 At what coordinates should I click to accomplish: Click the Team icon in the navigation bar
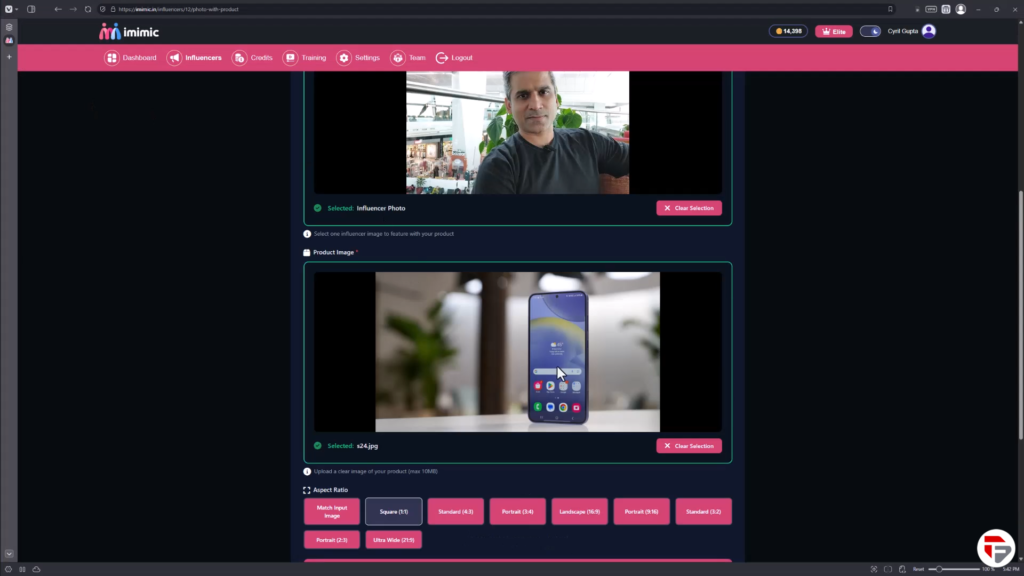397,58
